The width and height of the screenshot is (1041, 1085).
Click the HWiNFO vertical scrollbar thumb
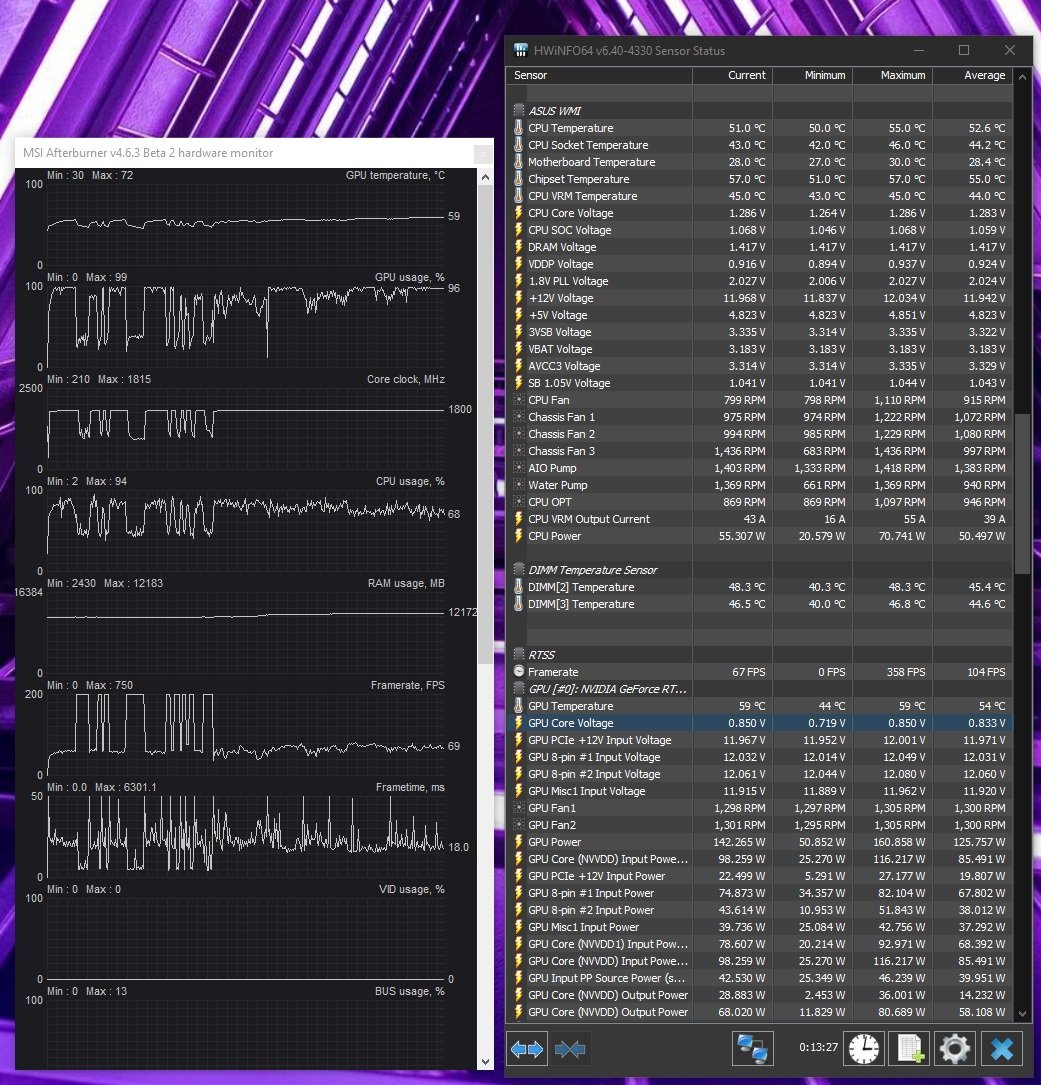point(1022,494)
